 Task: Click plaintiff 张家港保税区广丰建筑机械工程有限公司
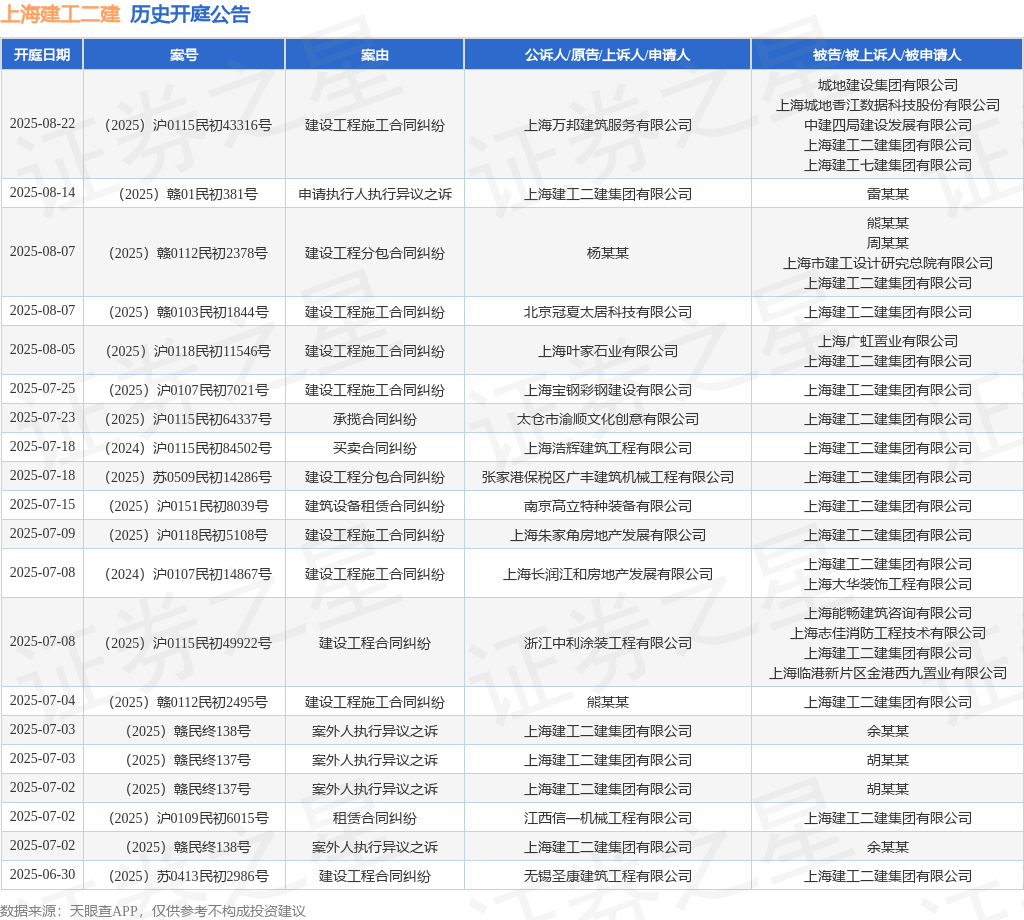point(608,477)
